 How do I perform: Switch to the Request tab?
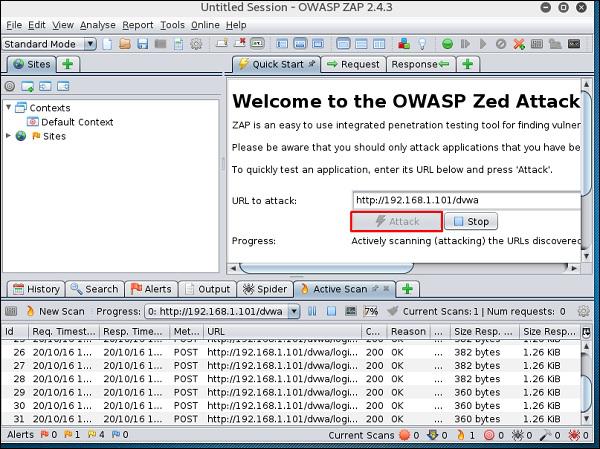point(354,64)
